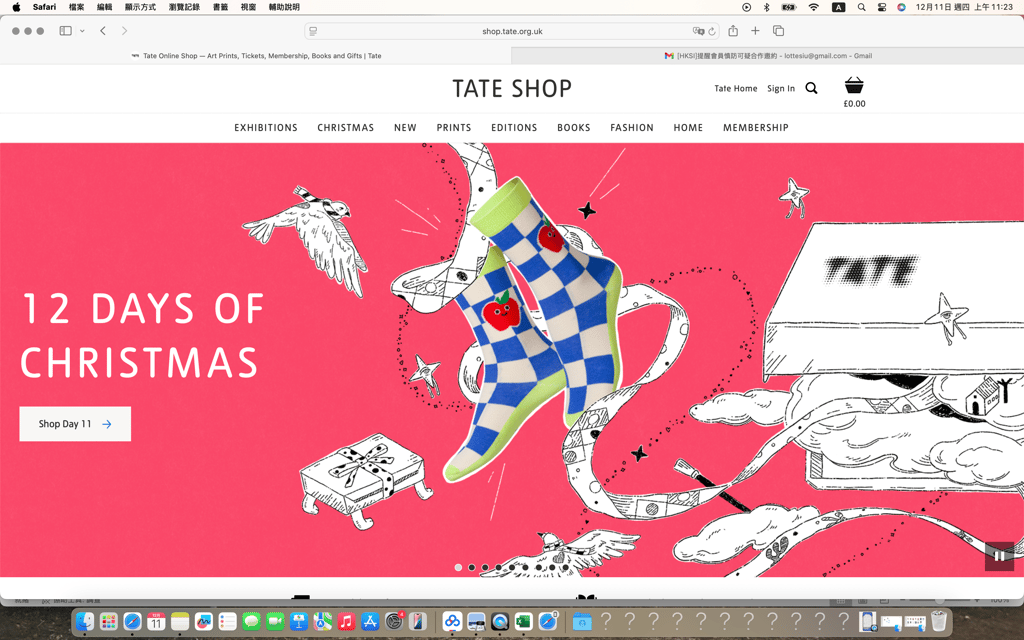Viewport: 1024px width, 640px height.
Task: Open the CHRISTMAS navigation menu
Action: pos(345,127)
